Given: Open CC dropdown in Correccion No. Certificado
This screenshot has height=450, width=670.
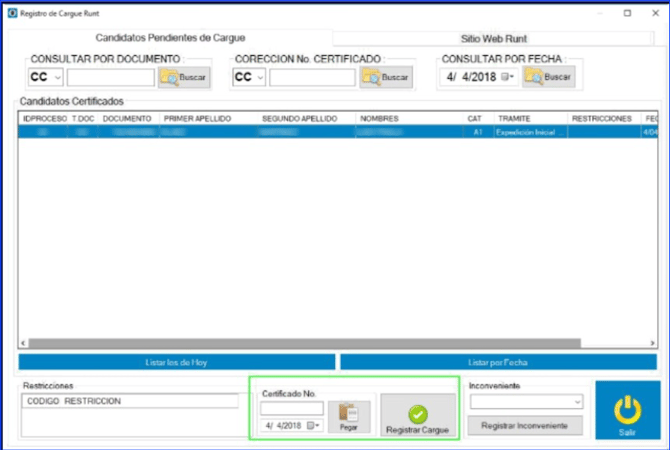Looking at the screenshot, I should [x=249, y=77].
